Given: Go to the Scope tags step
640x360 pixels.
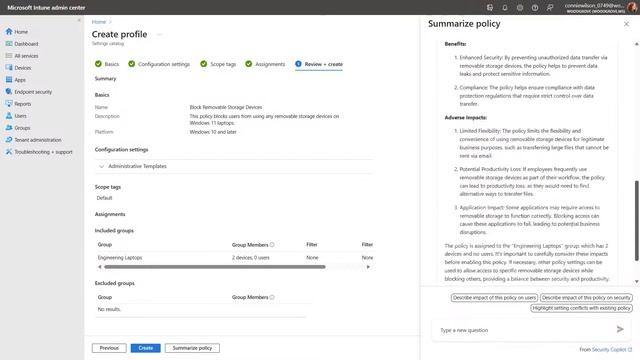Looking at the screenshot, I should point(218,64).
